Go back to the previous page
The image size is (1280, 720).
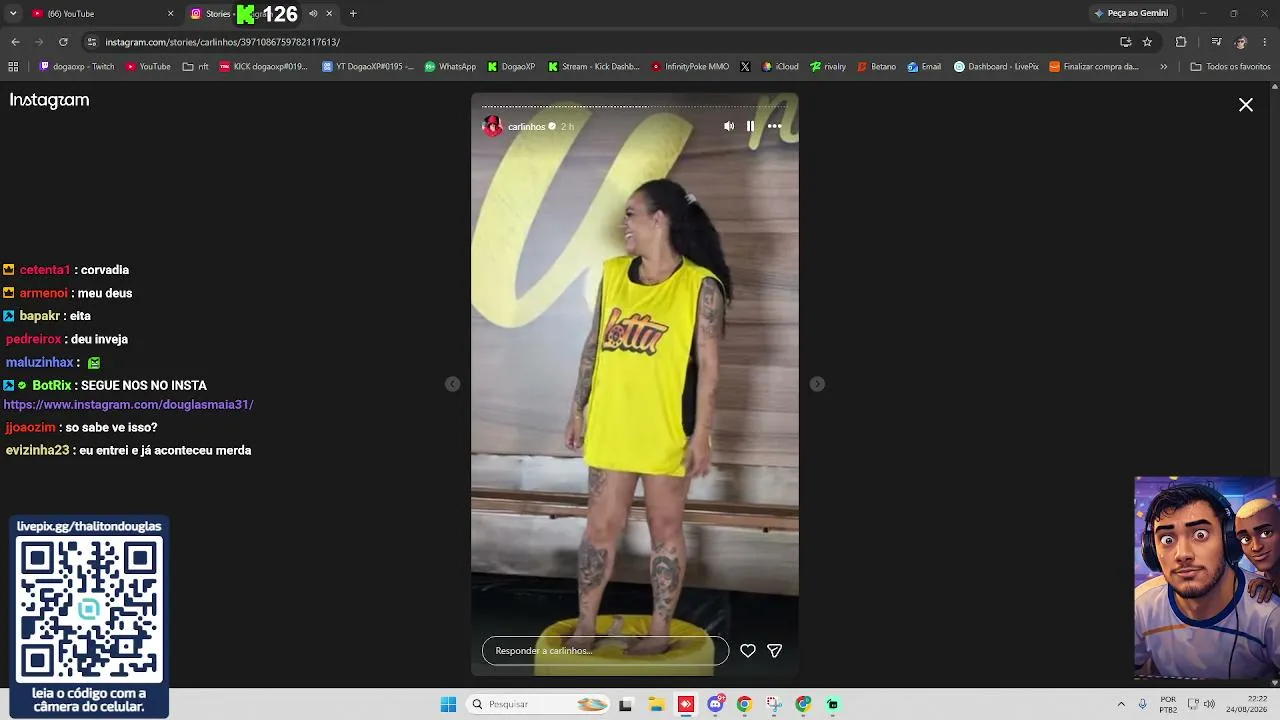[15, 42]
